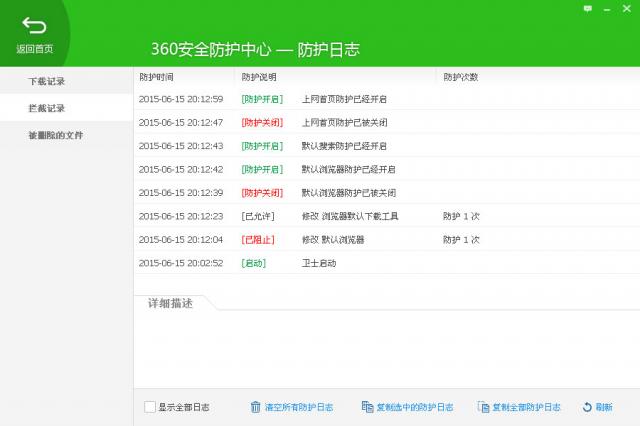
Task: Close the 360 protection log window
Action: (627, 7)
